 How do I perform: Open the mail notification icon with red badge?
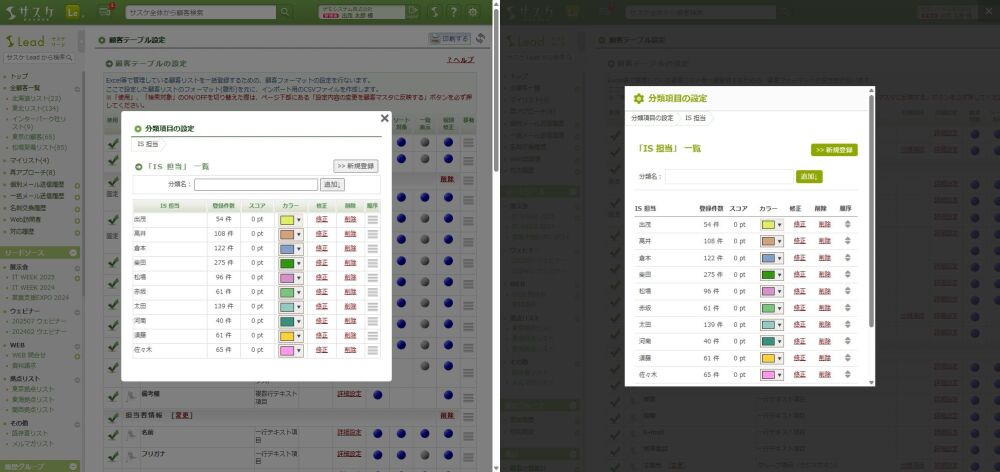tap(105, 12)
